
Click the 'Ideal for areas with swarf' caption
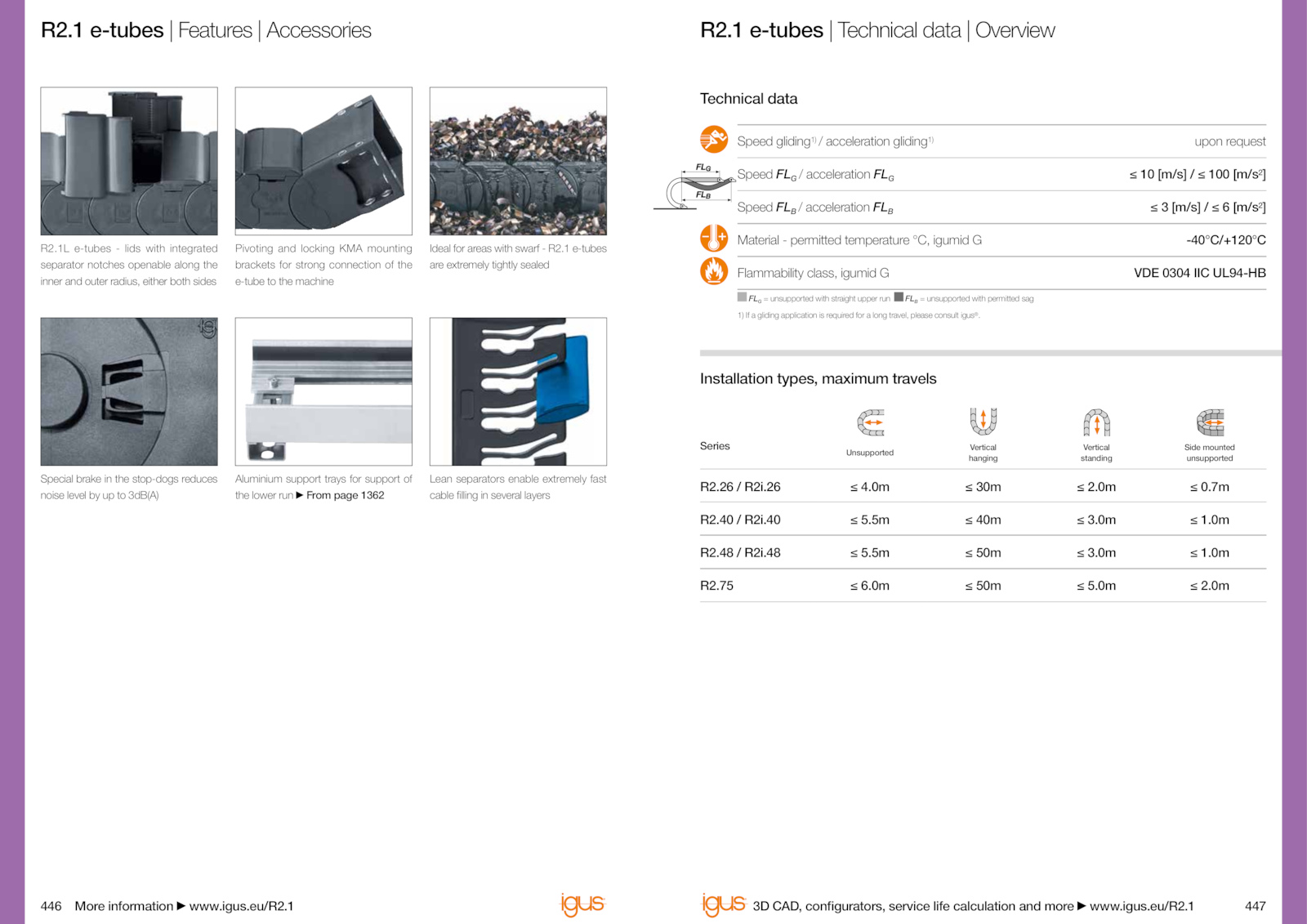point(518,257)
